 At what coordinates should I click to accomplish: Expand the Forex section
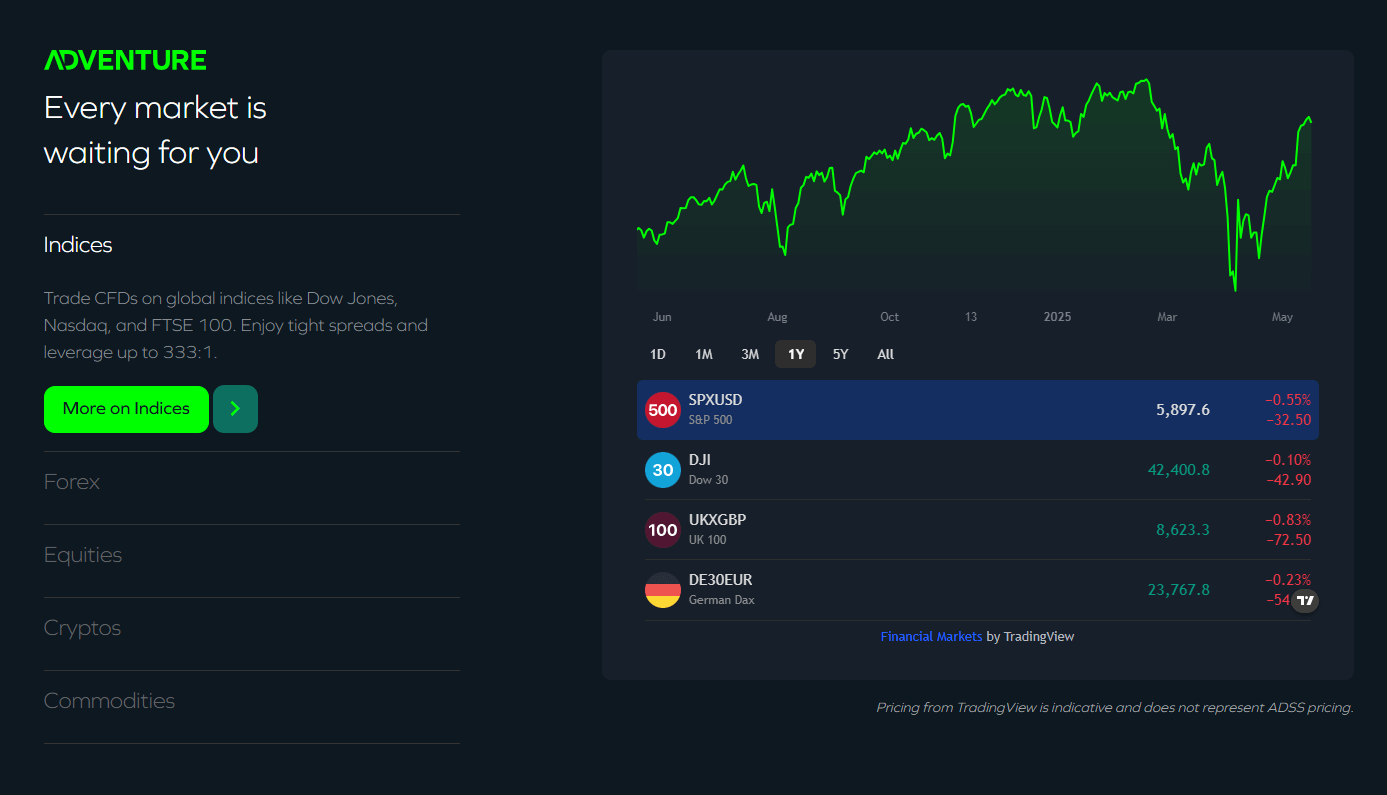pos(252,482)
